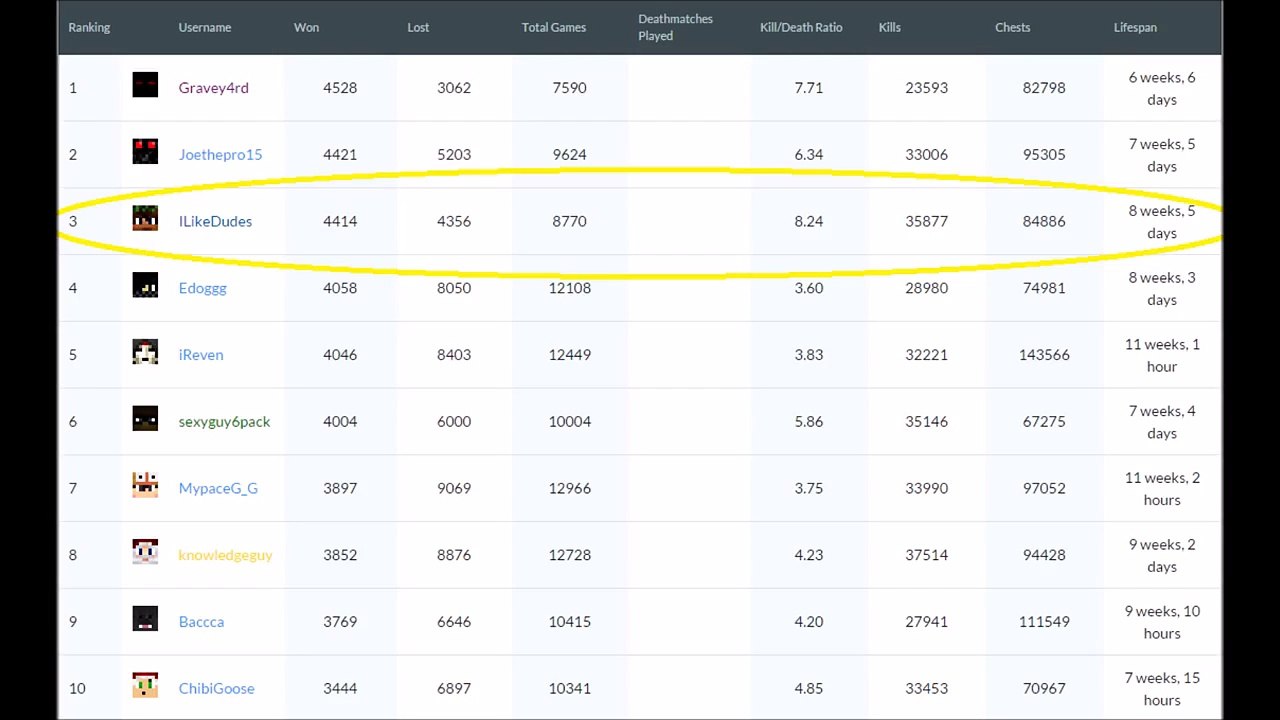This screenshot has width=1280, height=720.
Task: Click ILikeDudes' avatar head icon
Action: tap(145, 218)
